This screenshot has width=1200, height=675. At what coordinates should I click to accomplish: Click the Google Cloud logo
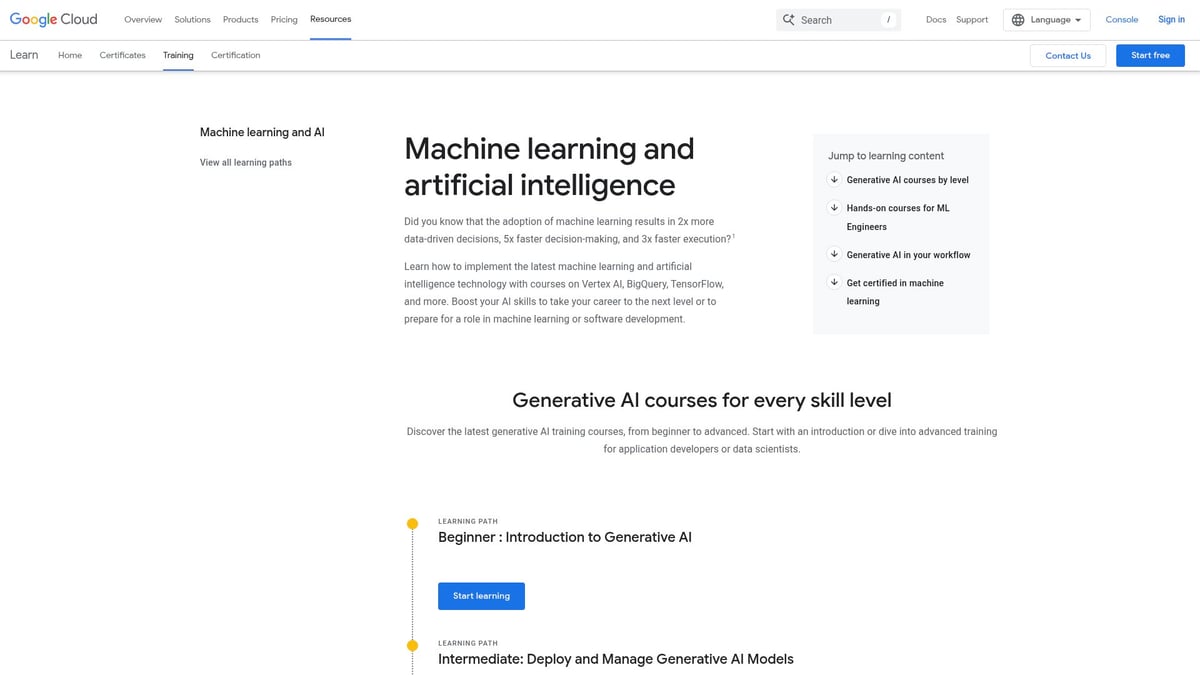click(53, 19)
